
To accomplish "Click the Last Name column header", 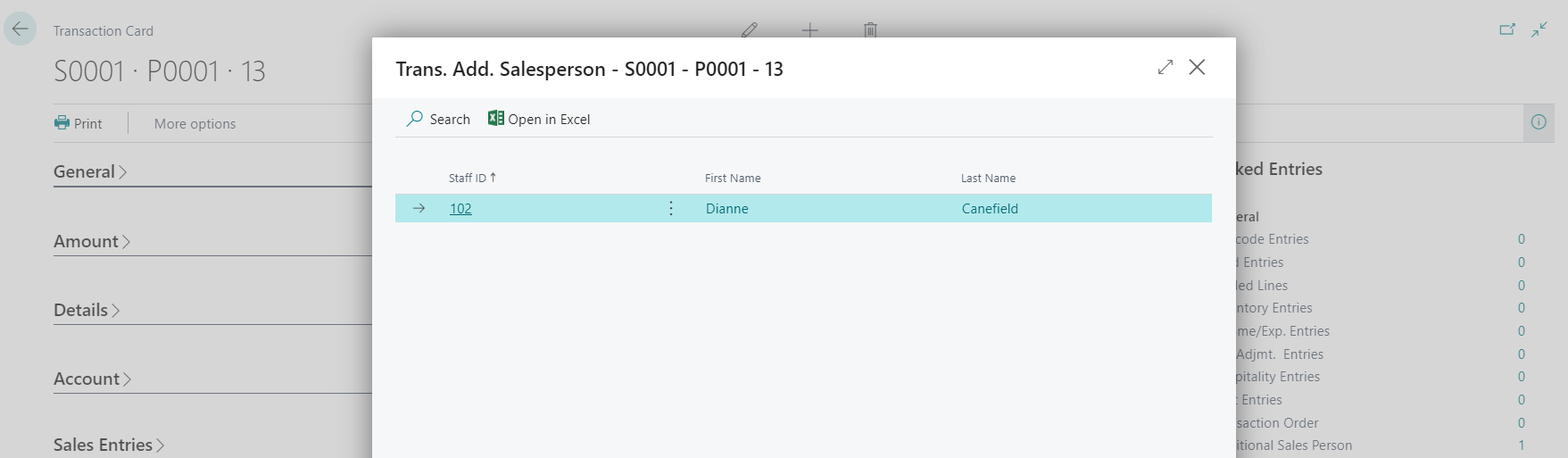I will pyautogui.click(x=988, y=178).
